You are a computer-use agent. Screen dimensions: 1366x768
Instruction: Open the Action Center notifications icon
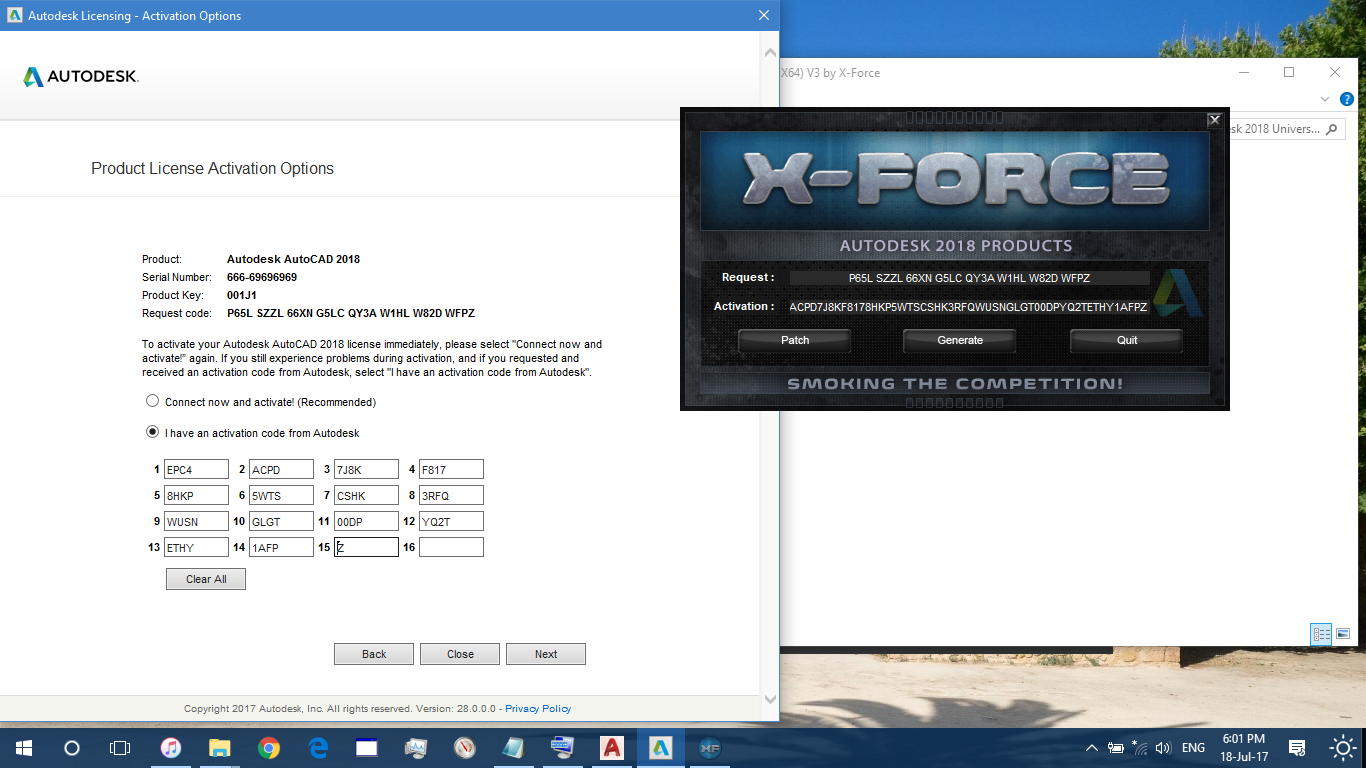pyautogui.click(x=1297, y=748)
